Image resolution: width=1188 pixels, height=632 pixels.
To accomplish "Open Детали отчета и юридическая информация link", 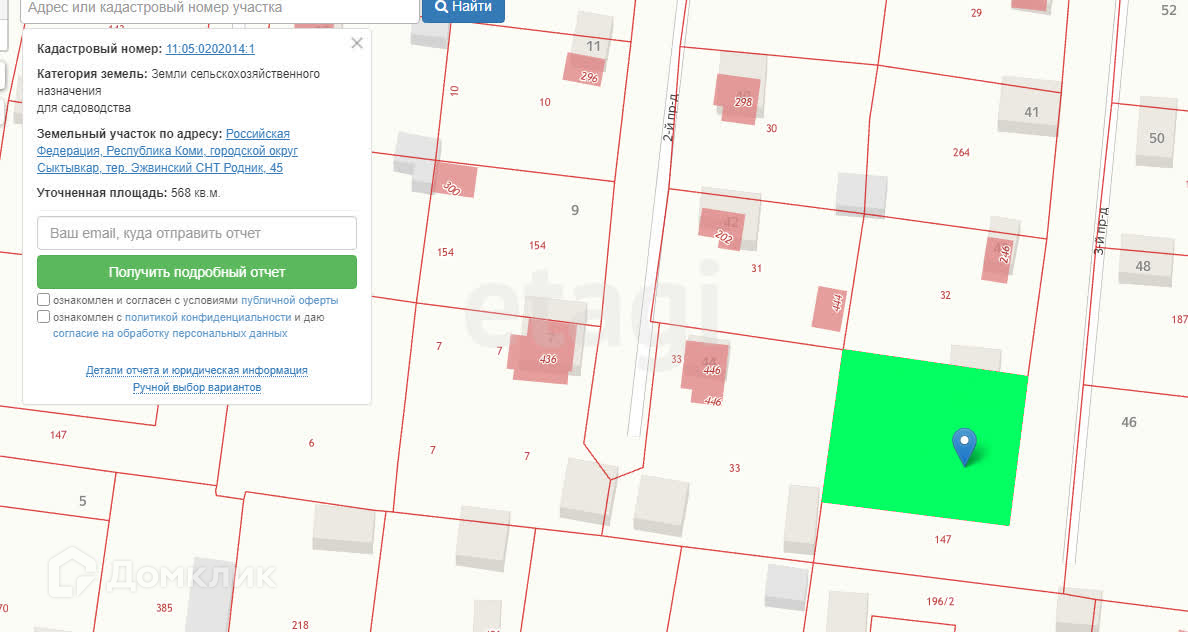I will 197,371.
